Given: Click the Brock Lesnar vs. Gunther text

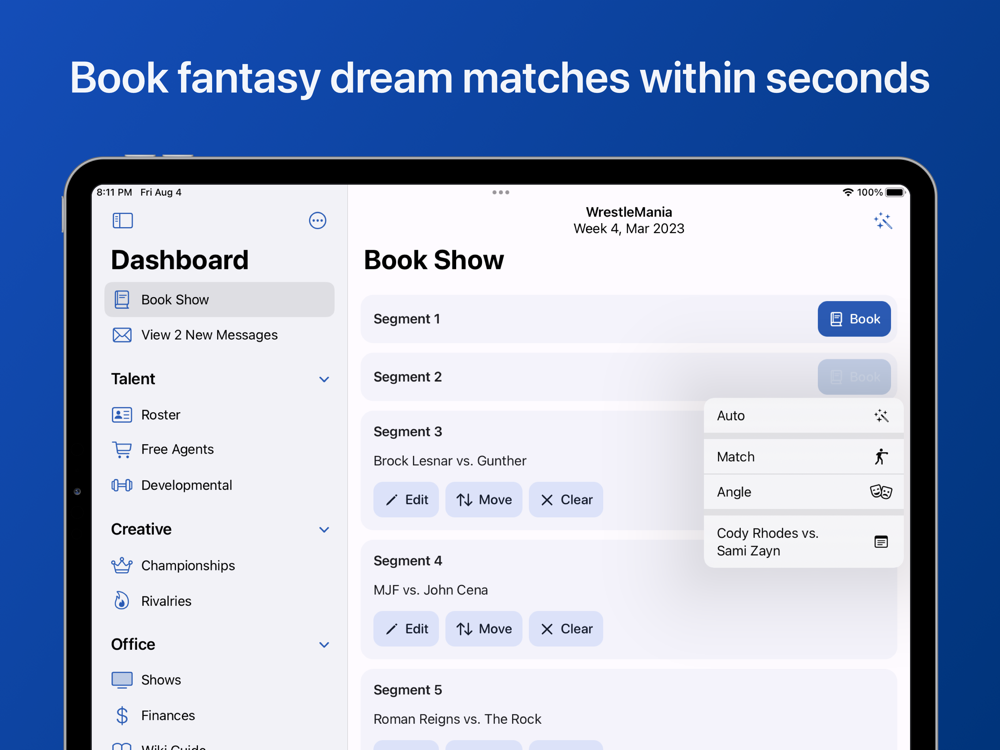Looking at the screenshot, I should [x=450, y=460].
